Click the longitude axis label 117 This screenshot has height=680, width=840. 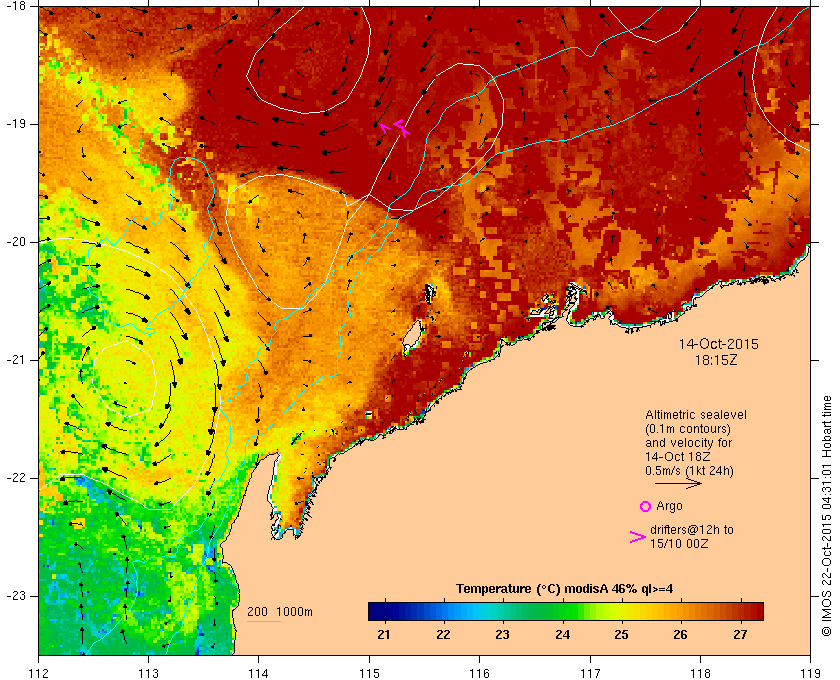tap(590, 673)
